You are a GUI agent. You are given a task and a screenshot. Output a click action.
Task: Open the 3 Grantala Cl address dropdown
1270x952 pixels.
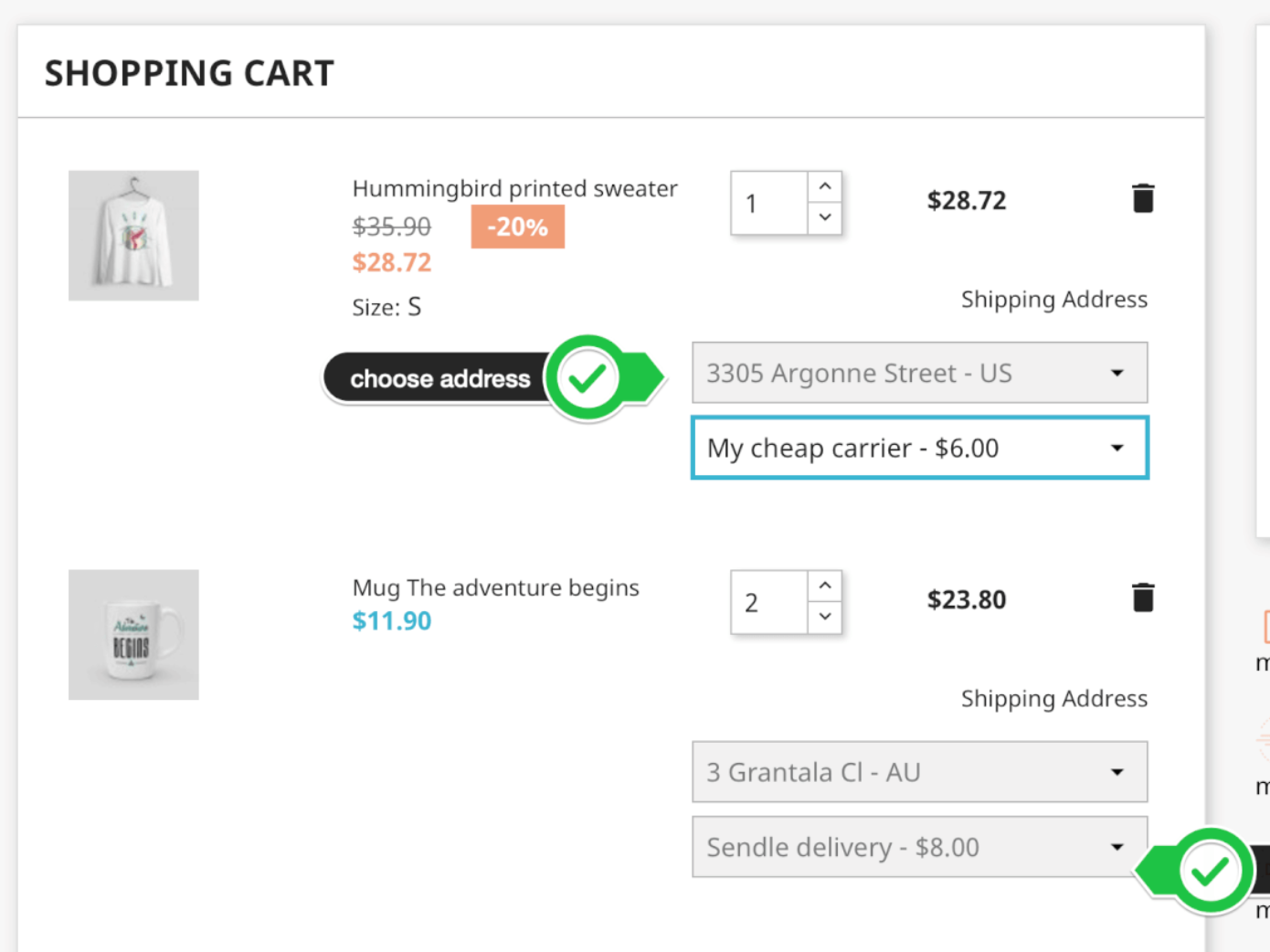(x=919, y=772)
